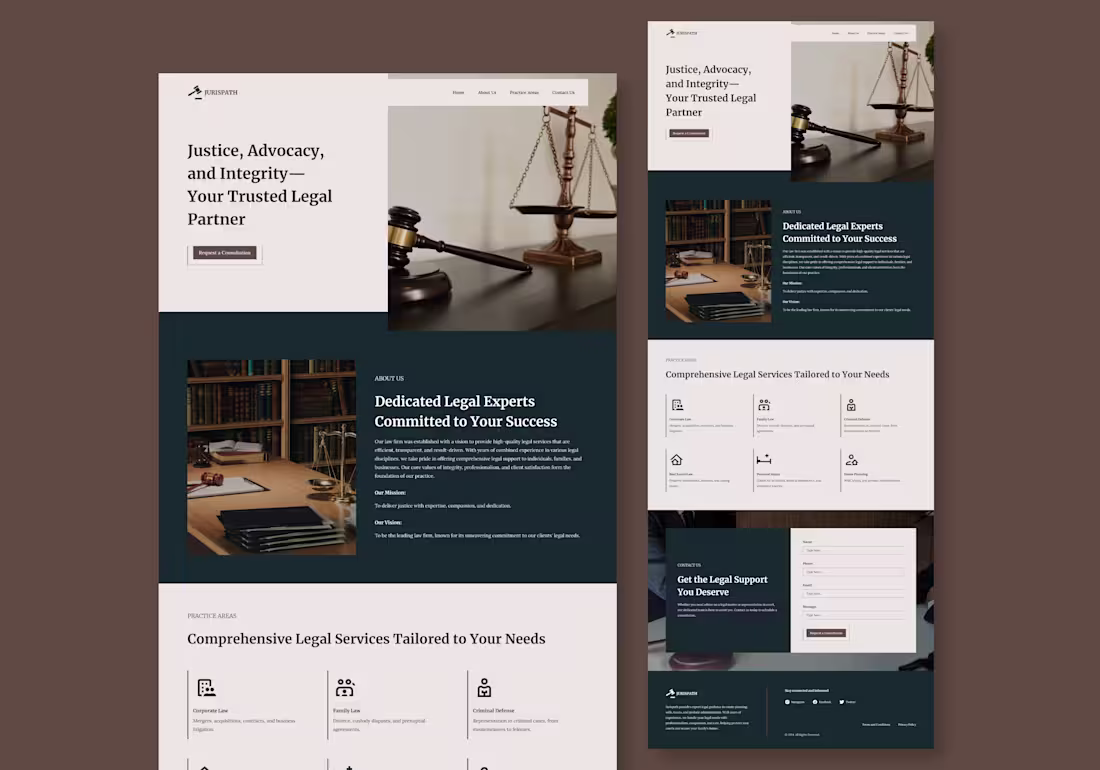Open the Instagram icon in the footer
The height and width of the screenshot is (770, 1100).
(788, 702)
